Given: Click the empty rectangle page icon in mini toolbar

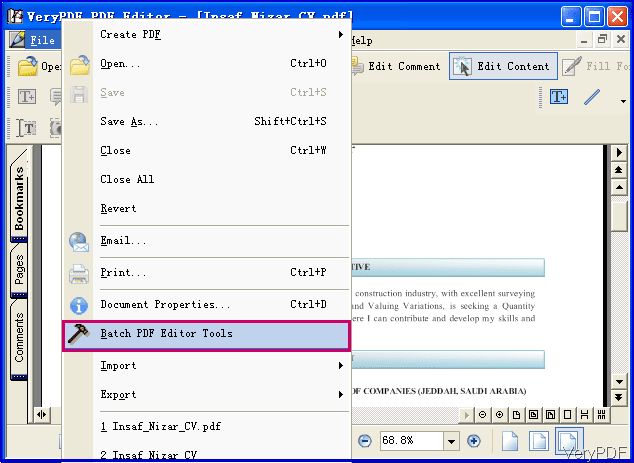Looking at the screenshot, I should pyautogui.click(x=567, y=415).
